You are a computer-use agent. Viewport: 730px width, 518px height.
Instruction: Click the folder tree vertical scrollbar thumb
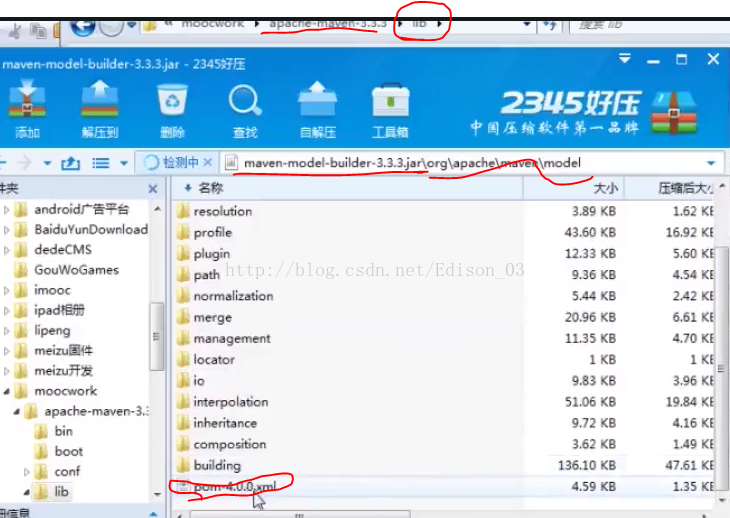pos(157,336)
